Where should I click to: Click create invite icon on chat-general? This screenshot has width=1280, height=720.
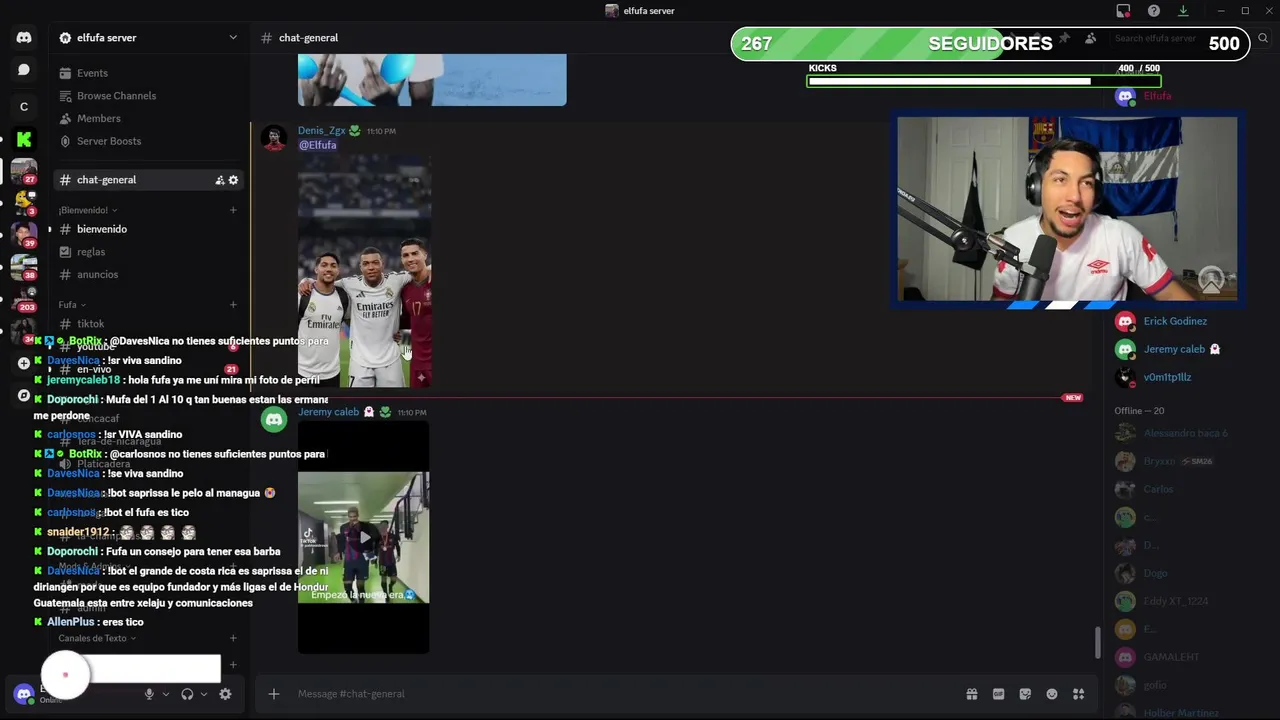220,180
